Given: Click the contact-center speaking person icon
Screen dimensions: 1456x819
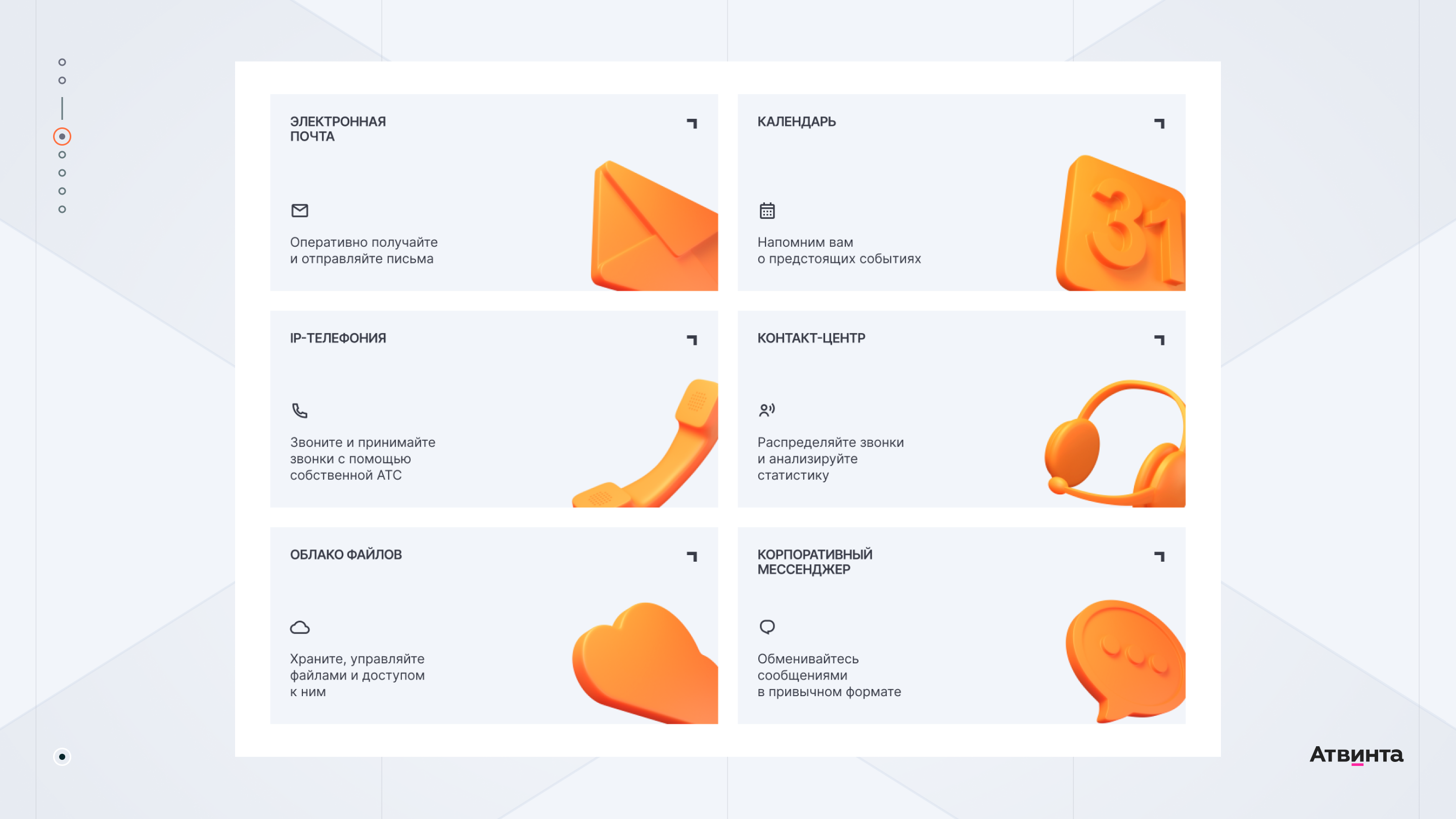Looking at the screenshot, I should [767, 410].
